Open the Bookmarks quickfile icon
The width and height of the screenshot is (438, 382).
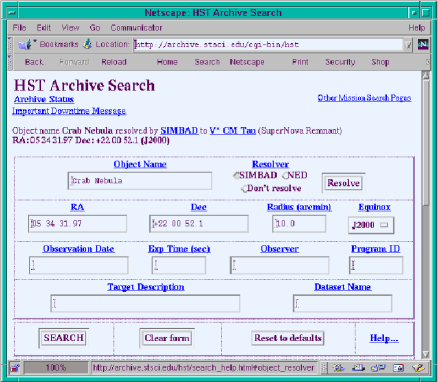point(25,44)
